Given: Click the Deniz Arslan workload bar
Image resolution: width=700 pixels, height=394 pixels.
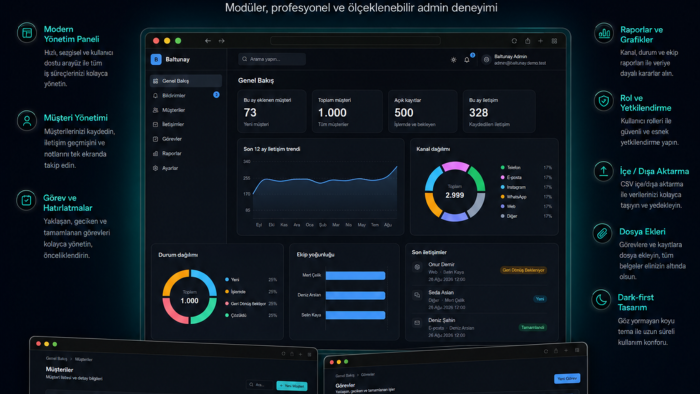Looking at the screenshot, I should click(x=355, y=295).
